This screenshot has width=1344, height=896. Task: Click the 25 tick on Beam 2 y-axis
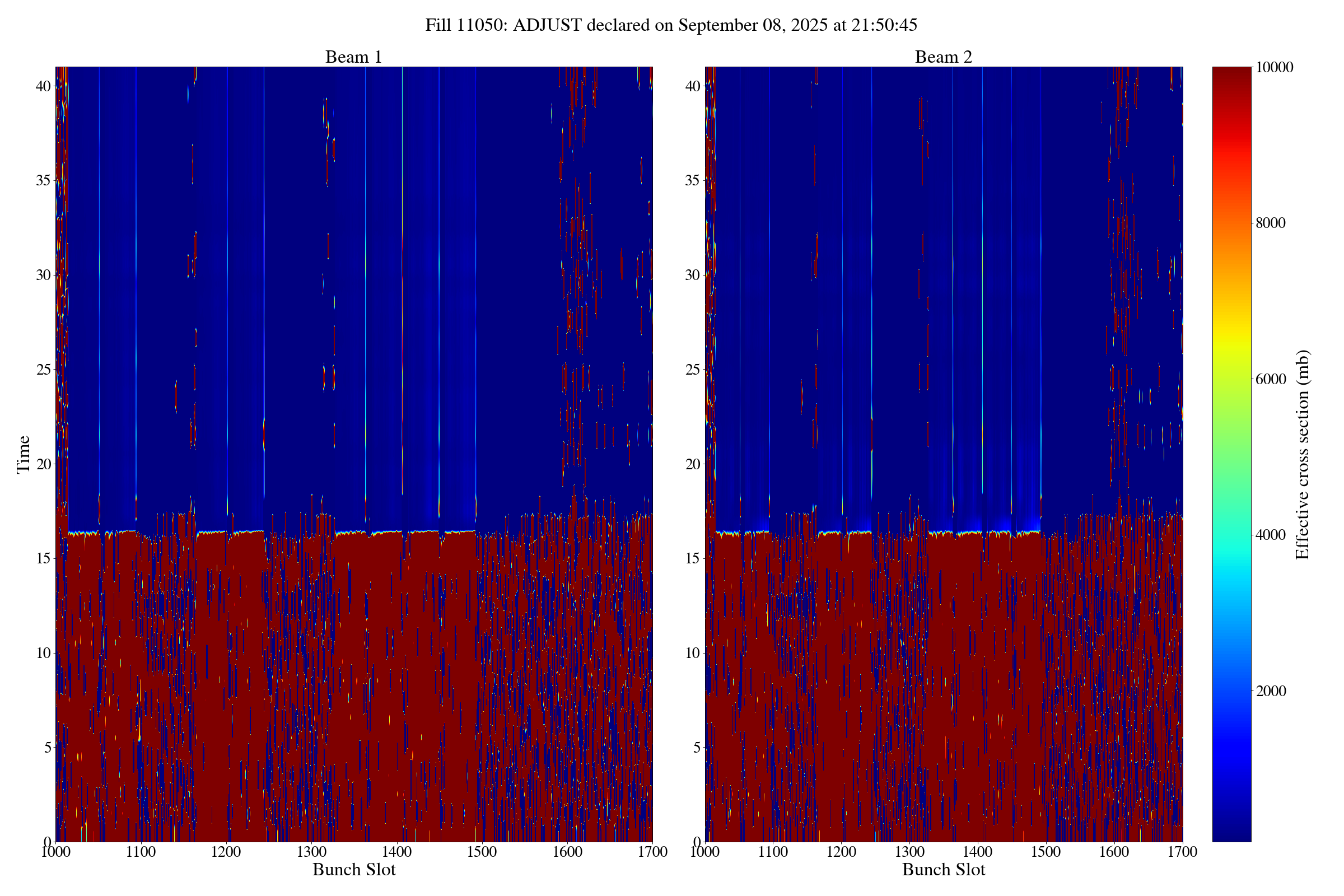point(693,370)
